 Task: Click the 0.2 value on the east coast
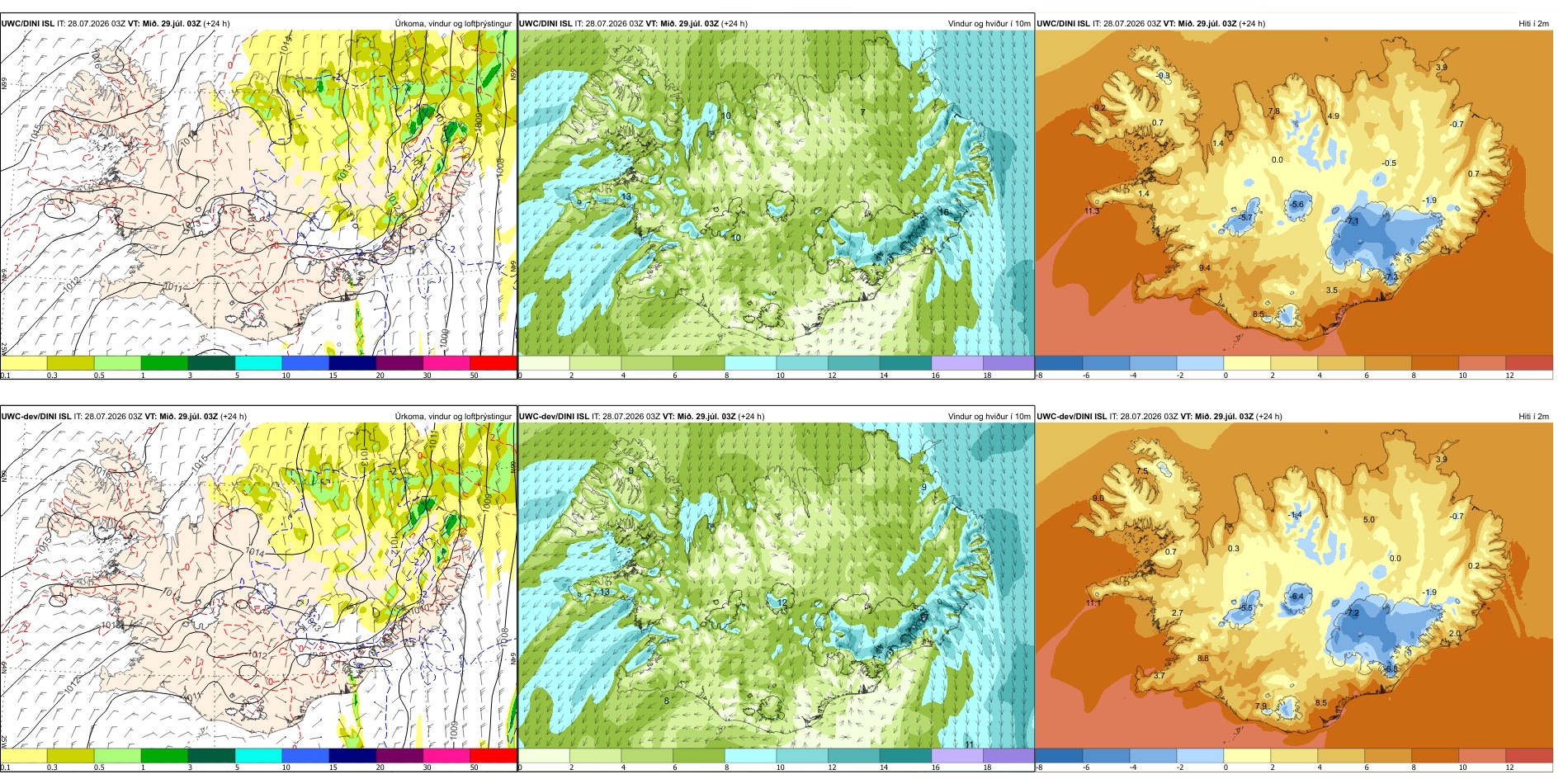click(1474, 566)
